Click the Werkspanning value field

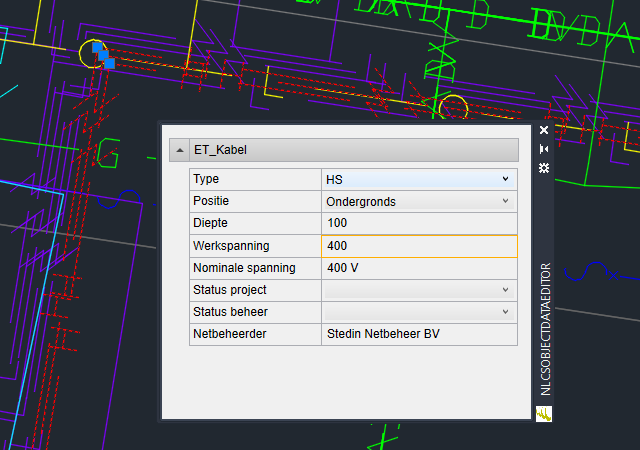[x=418, y=245]
